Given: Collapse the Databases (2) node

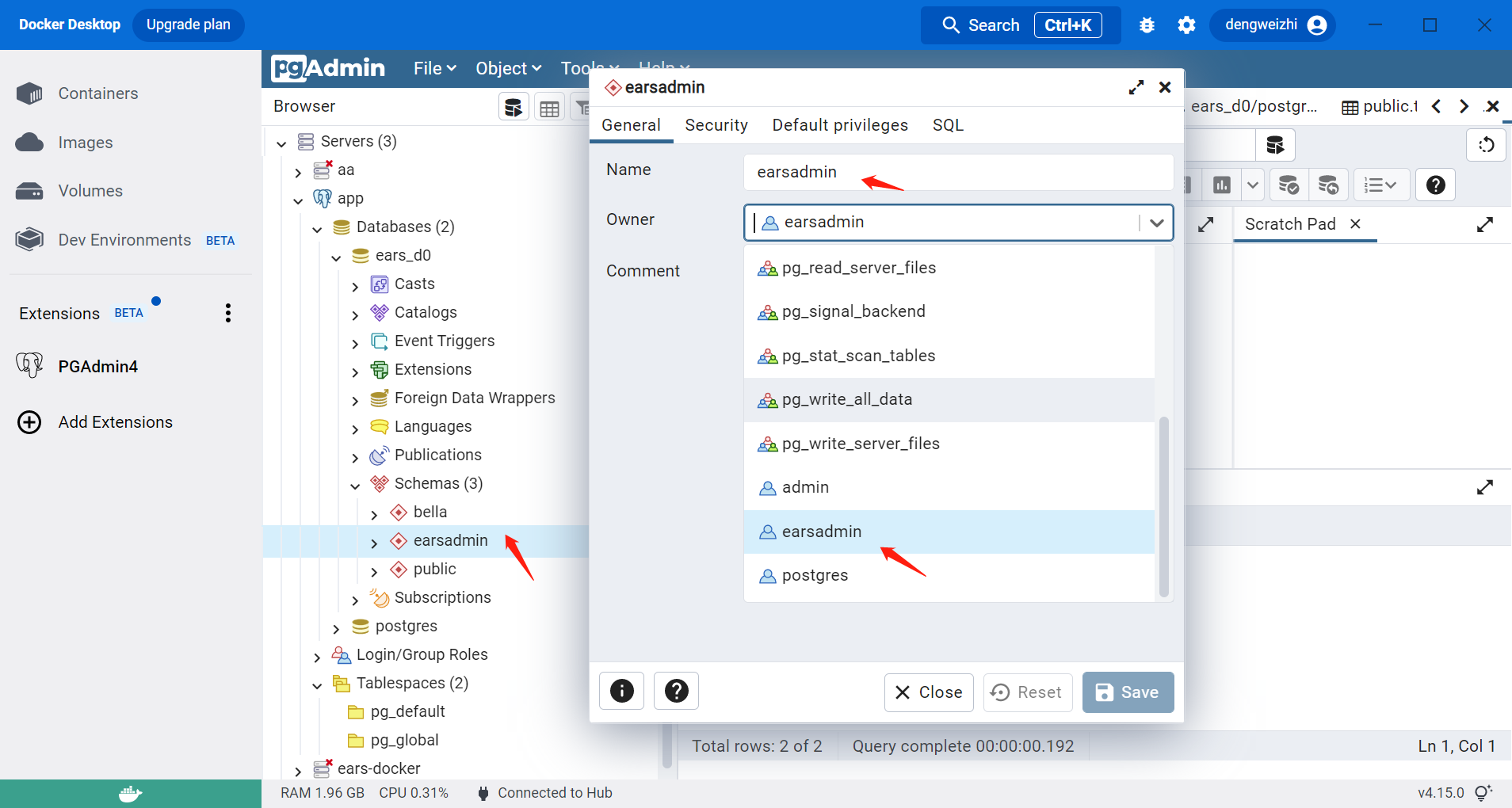Looking at the screenshot, I should pyautogui.click(x=317, y=229).
